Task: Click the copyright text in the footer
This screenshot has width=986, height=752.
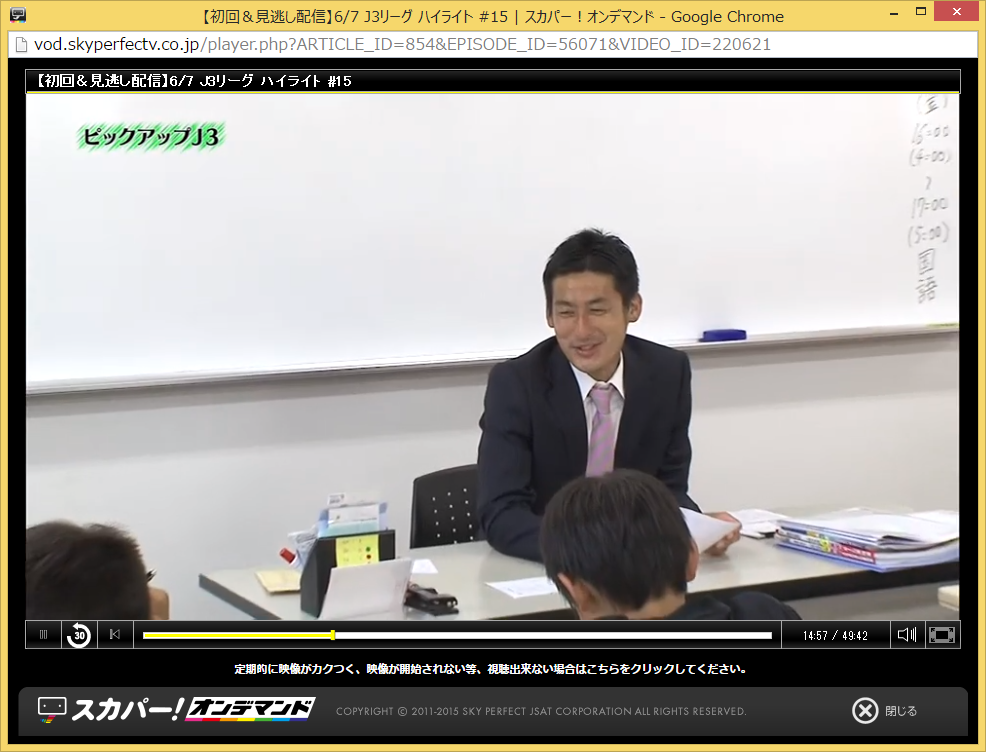Action: (541, 711)
